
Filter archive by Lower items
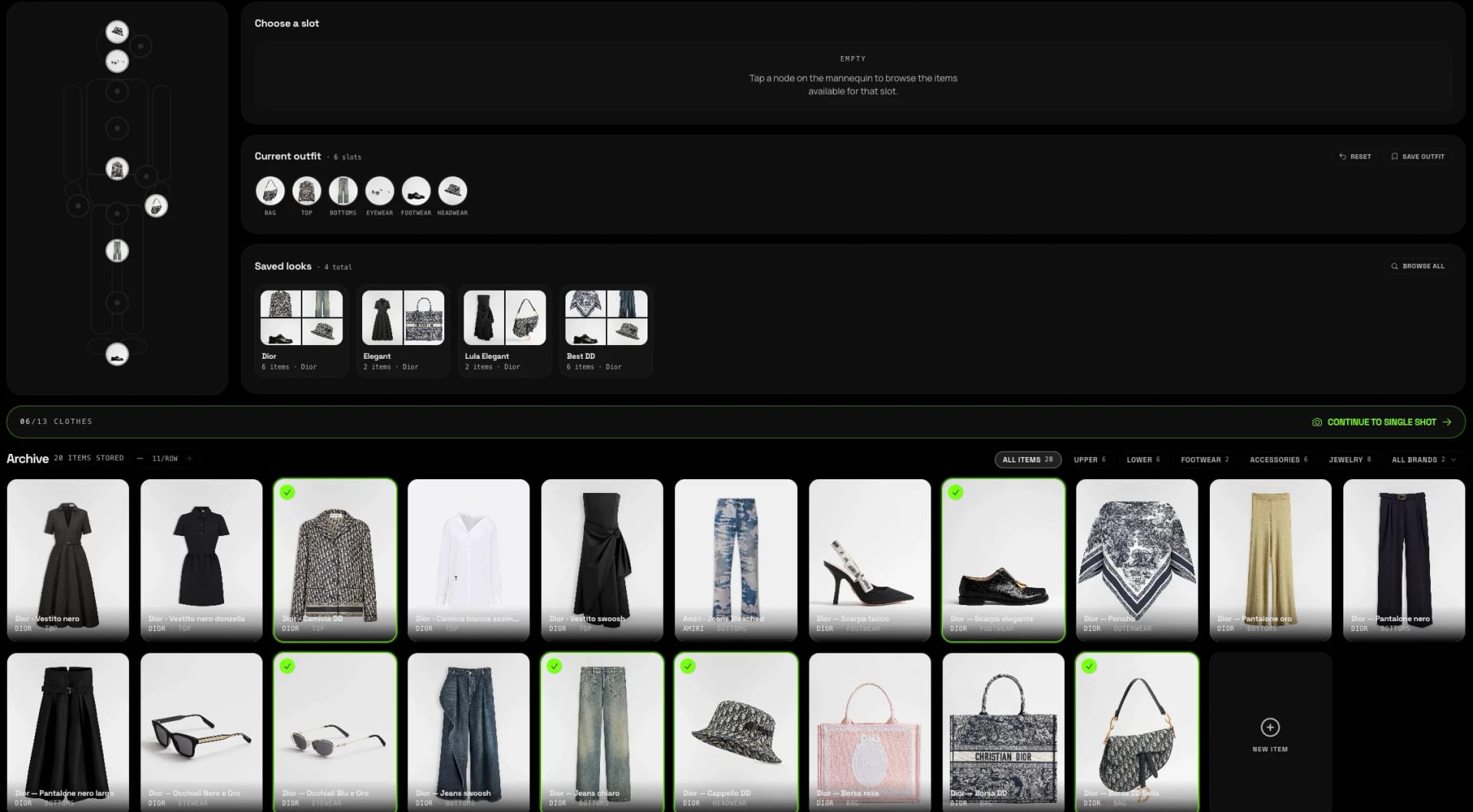[x=1143, y=459]
